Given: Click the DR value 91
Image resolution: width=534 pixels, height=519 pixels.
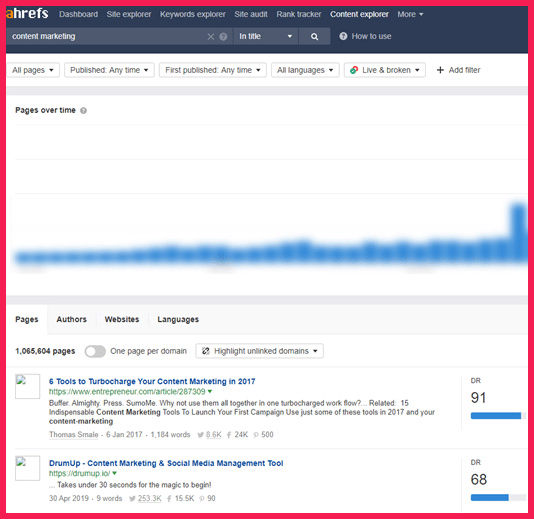Looking at the screenshot, I should (x=478, y=397).
